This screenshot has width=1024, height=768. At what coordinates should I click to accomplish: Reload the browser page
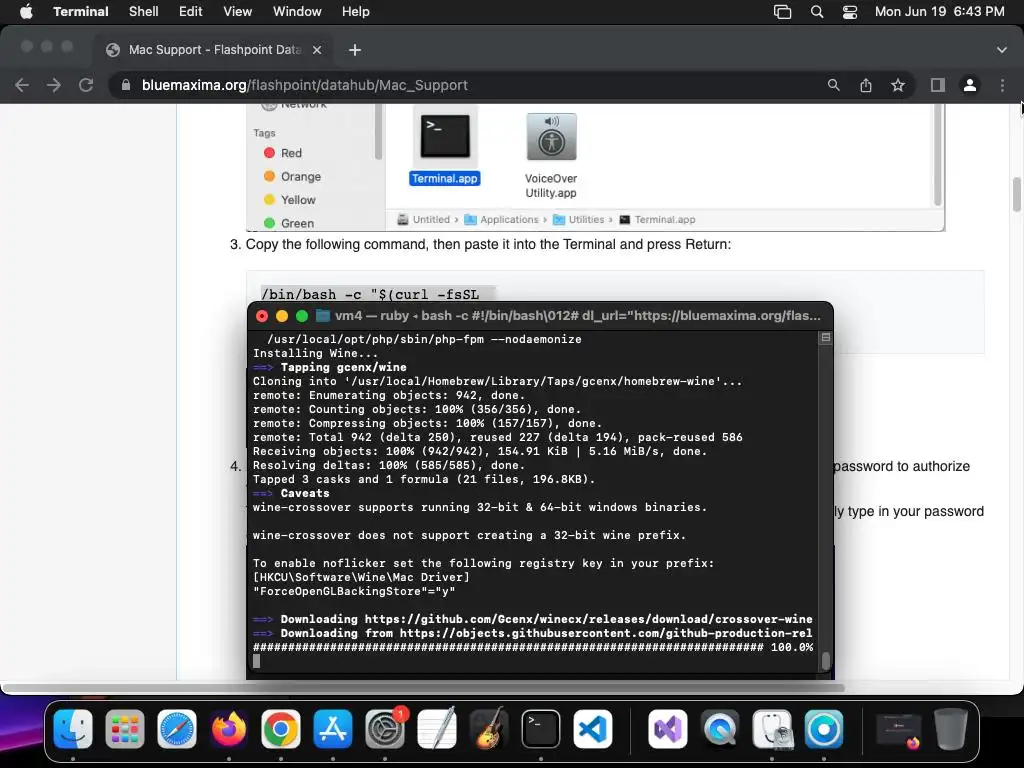tap(86, 85)
